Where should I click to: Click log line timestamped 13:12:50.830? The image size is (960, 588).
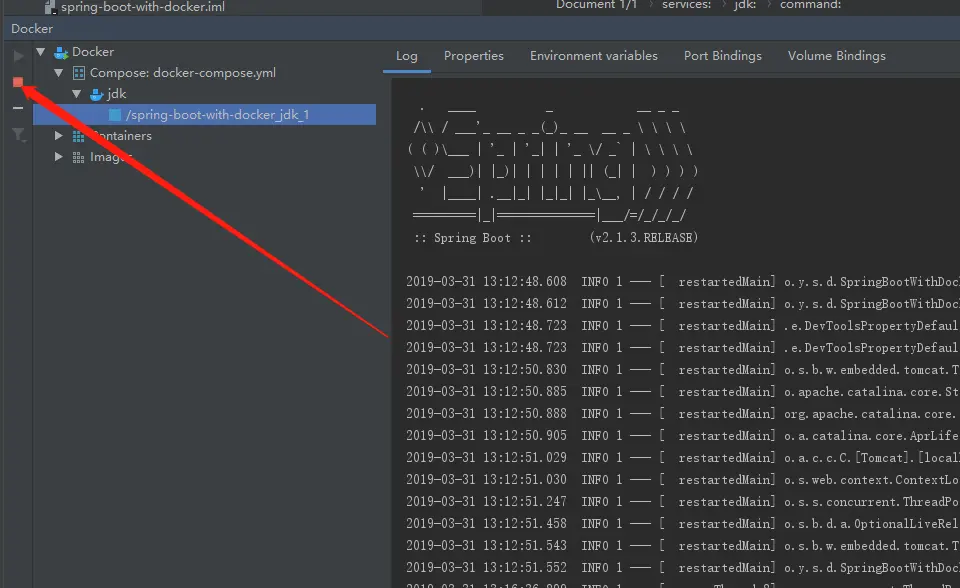click(683, 370)
